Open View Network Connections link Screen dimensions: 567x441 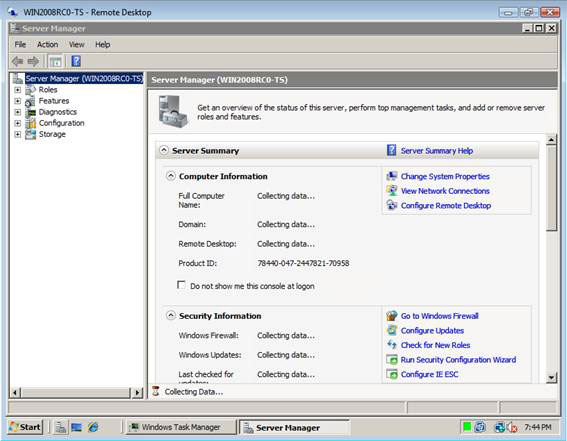point(445,191)
